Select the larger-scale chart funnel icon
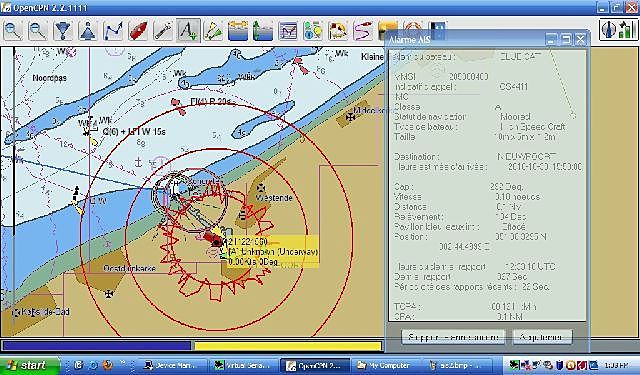Screen dimensions: 640x375 62,31
